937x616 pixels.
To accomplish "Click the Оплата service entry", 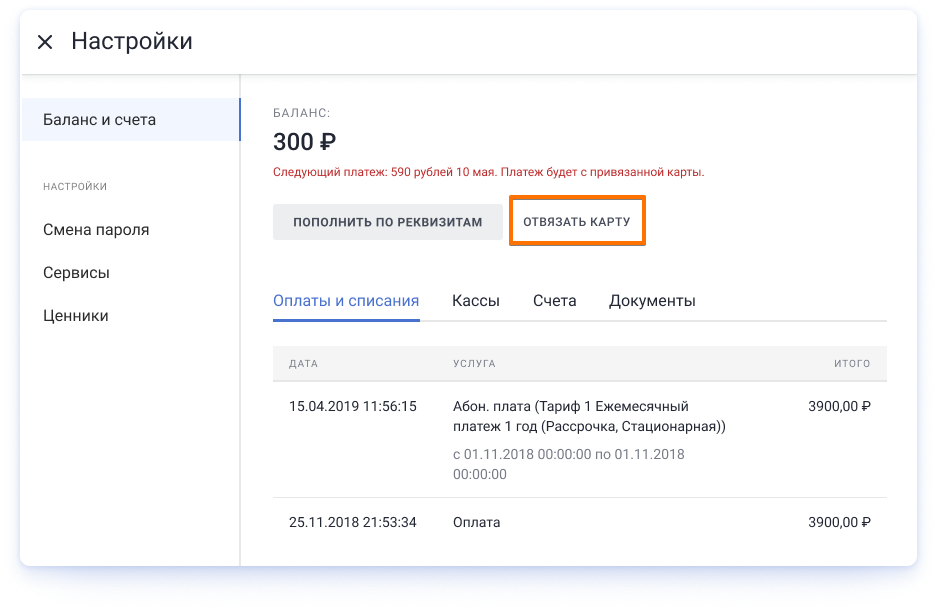I will tap(476, 522).
